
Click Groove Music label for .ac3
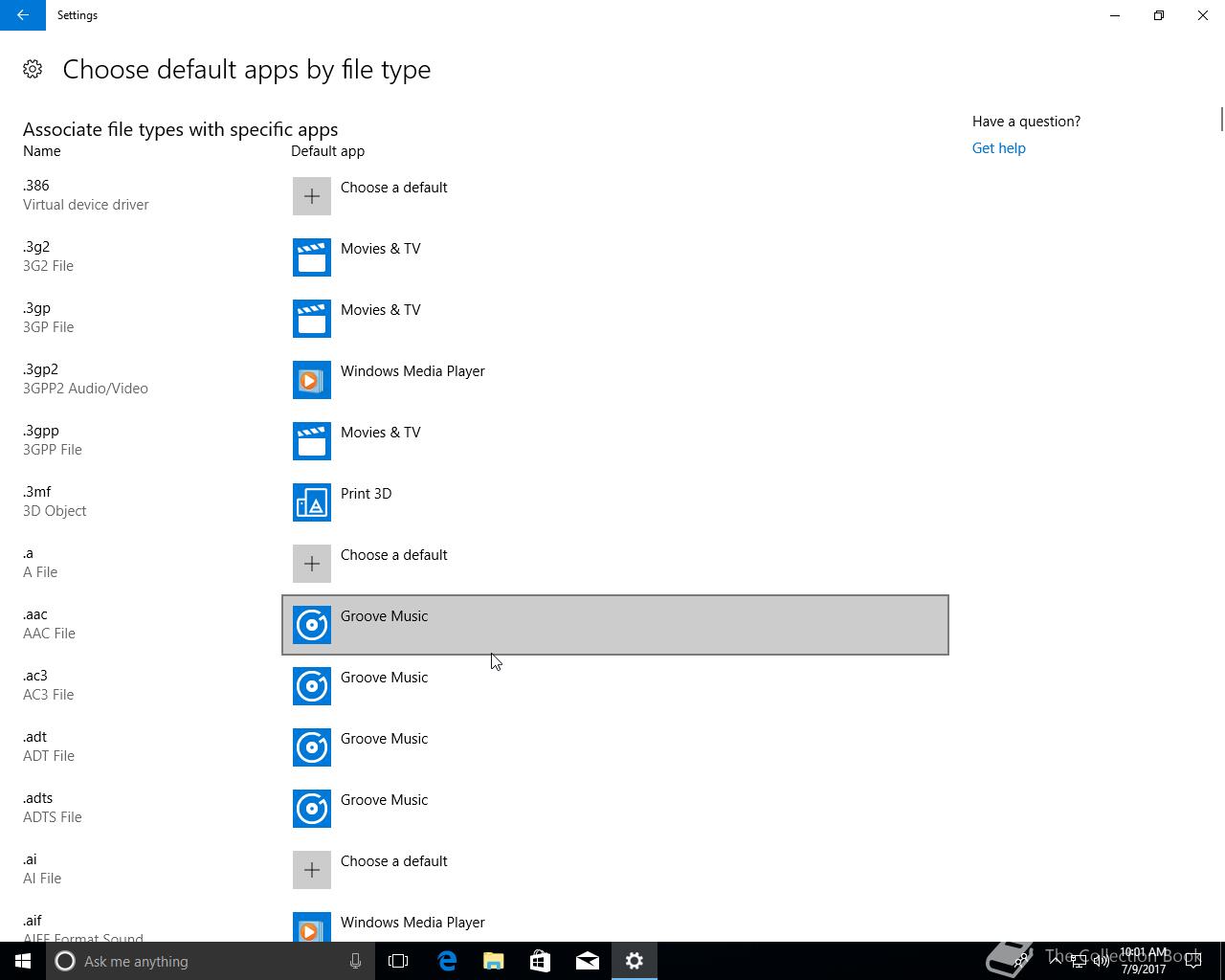[x=384, y=678]
